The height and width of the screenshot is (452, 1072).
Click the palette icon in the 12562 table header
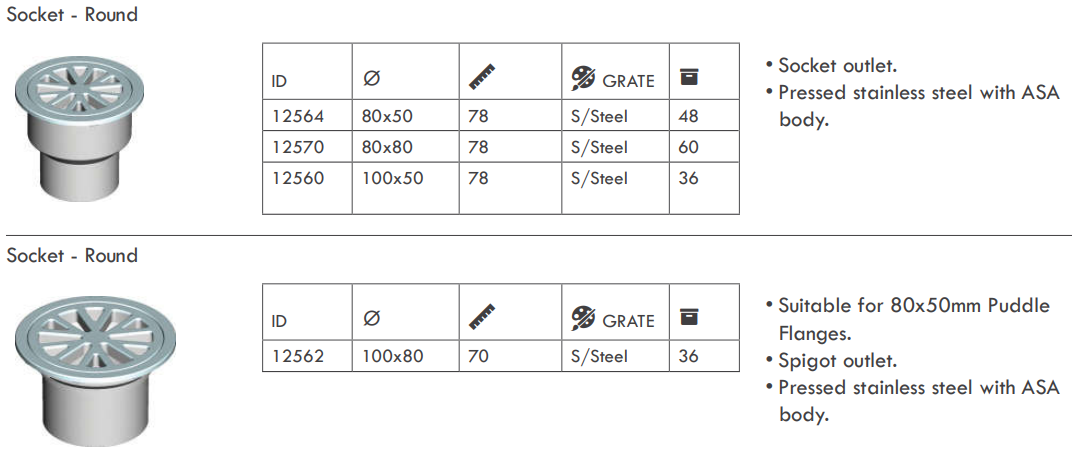pos(583,319)
